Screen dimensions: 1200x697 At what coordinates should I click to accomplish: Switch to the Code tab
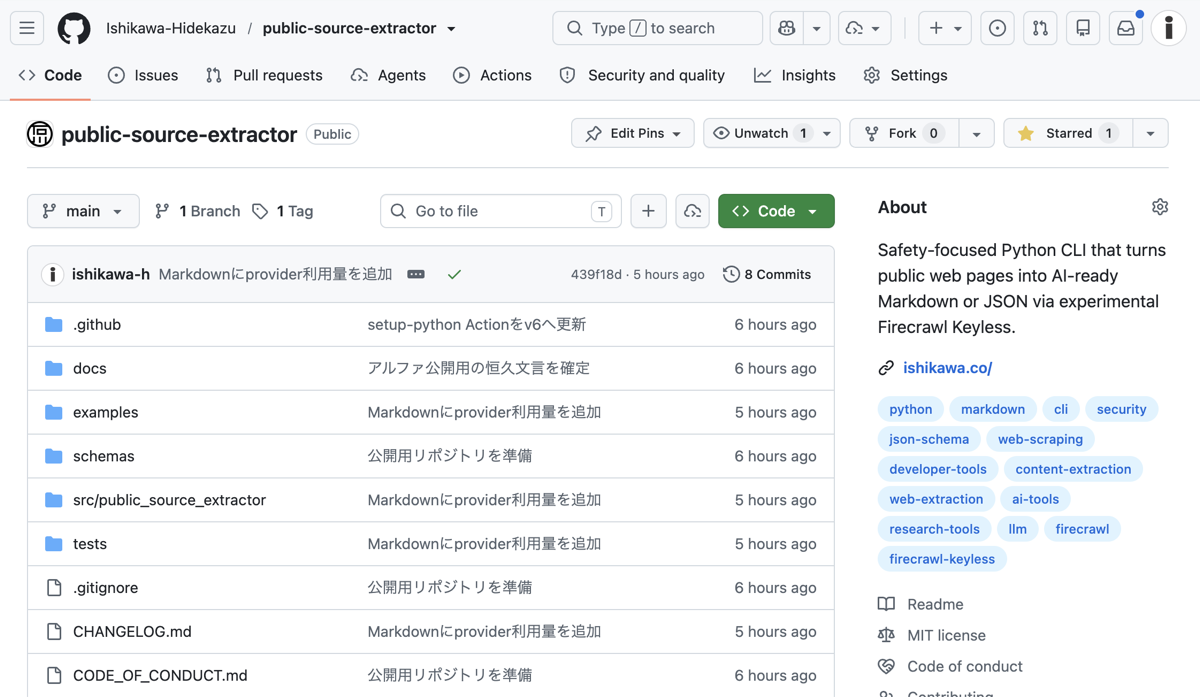tap(50, 75)
